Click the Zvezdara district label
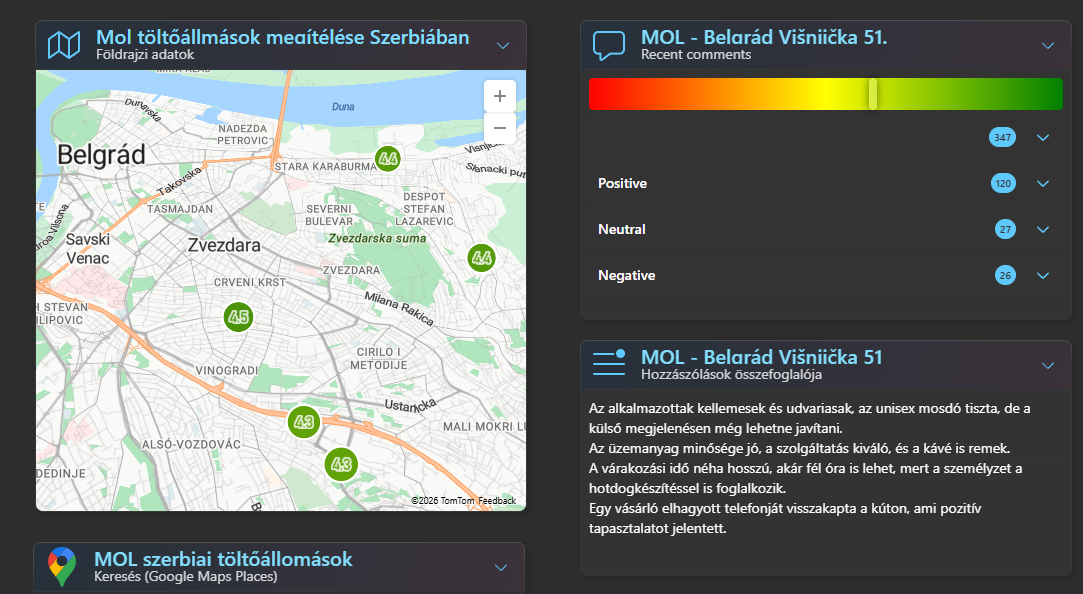 coord(224,245)
